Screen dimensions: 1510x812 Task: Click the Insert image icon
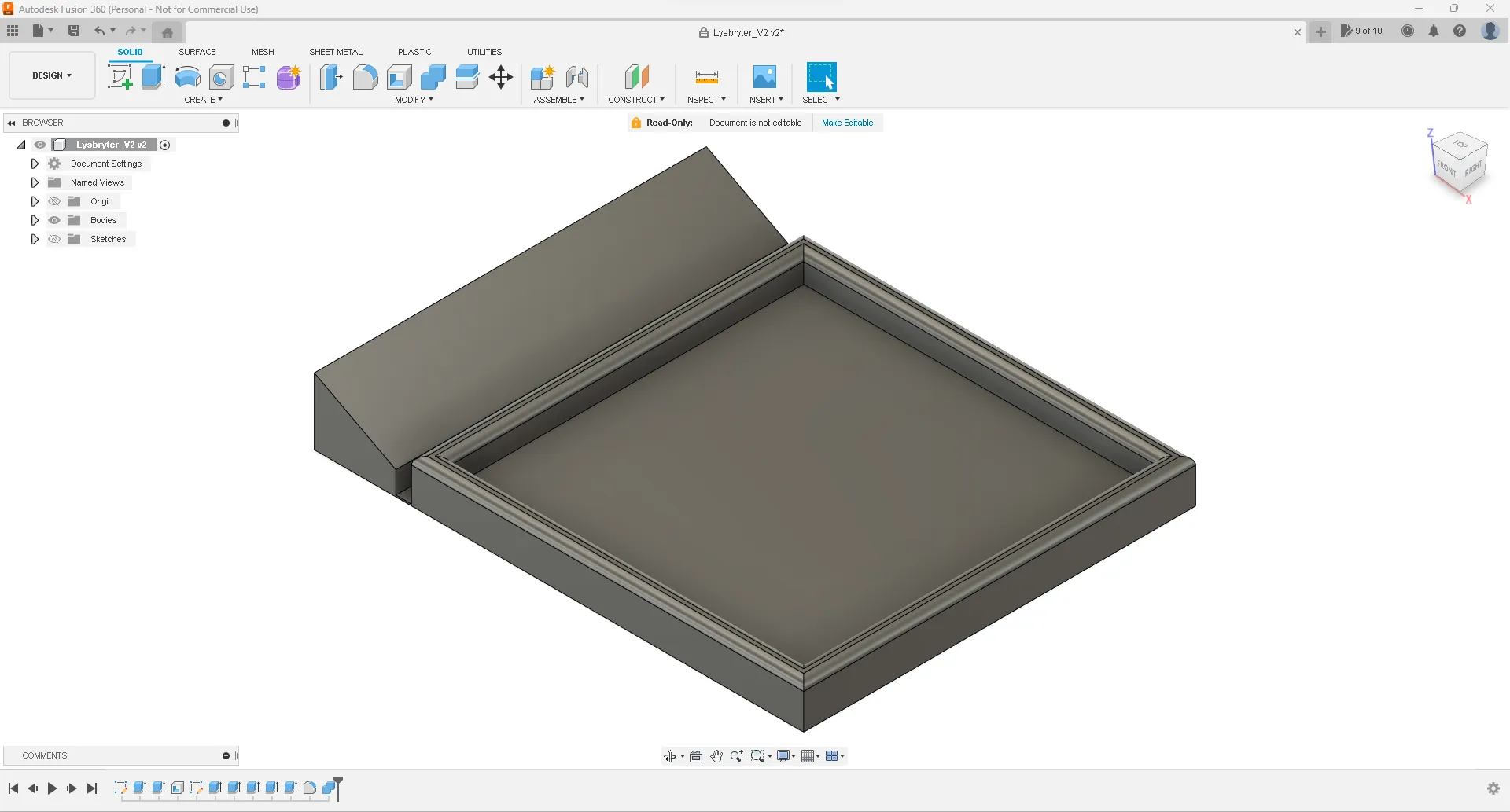[x=764, y=77]
